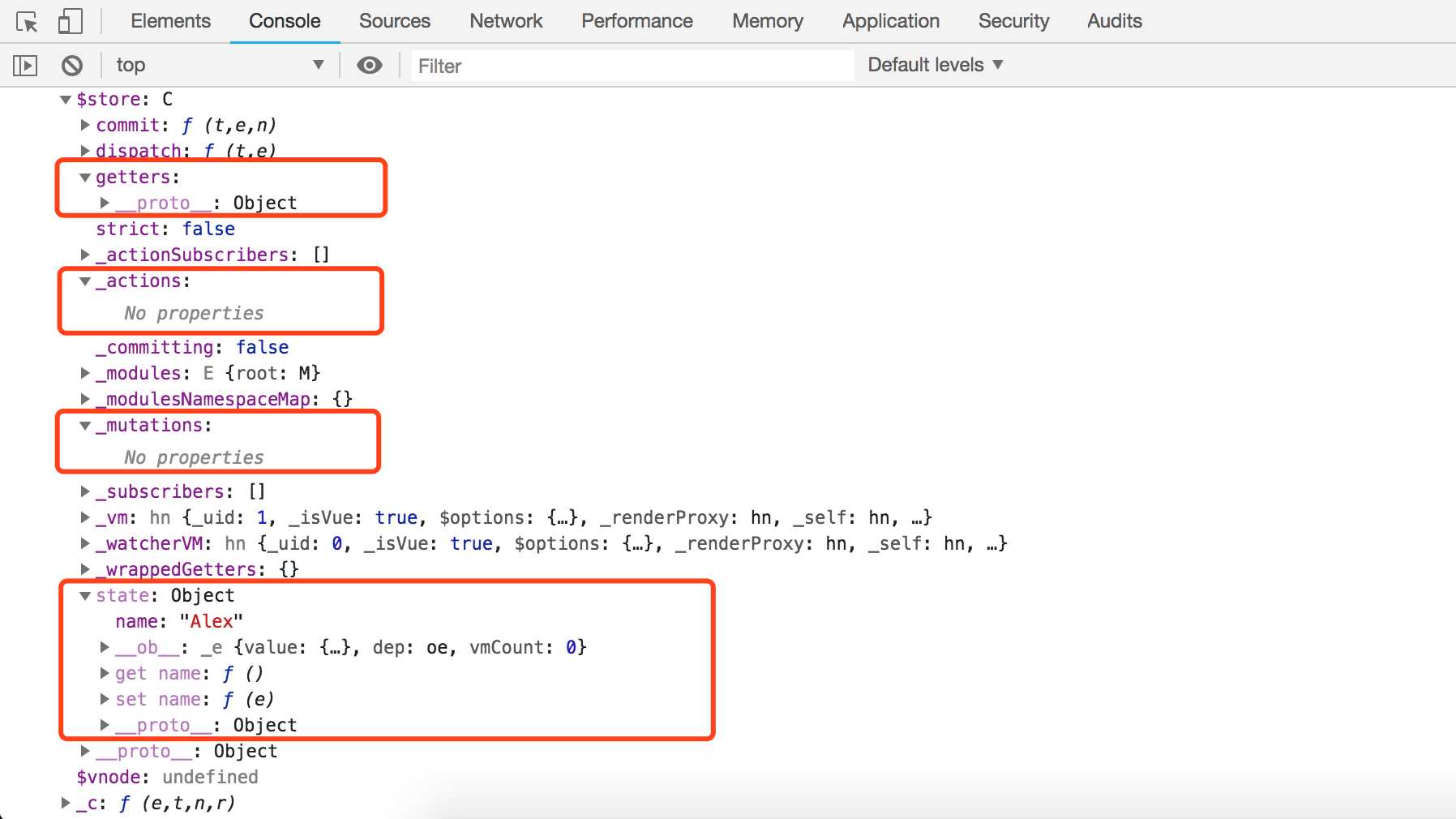
Task: Focus the Filter input field
Action: coord(633,66)
